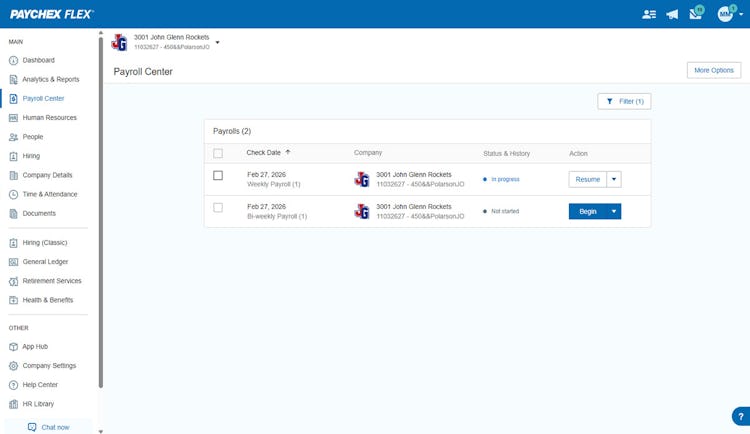Begin the bi-weekly payroll
Image resolution: width=750 pixels, height=434 pixels.
click(x=587, y=211)
